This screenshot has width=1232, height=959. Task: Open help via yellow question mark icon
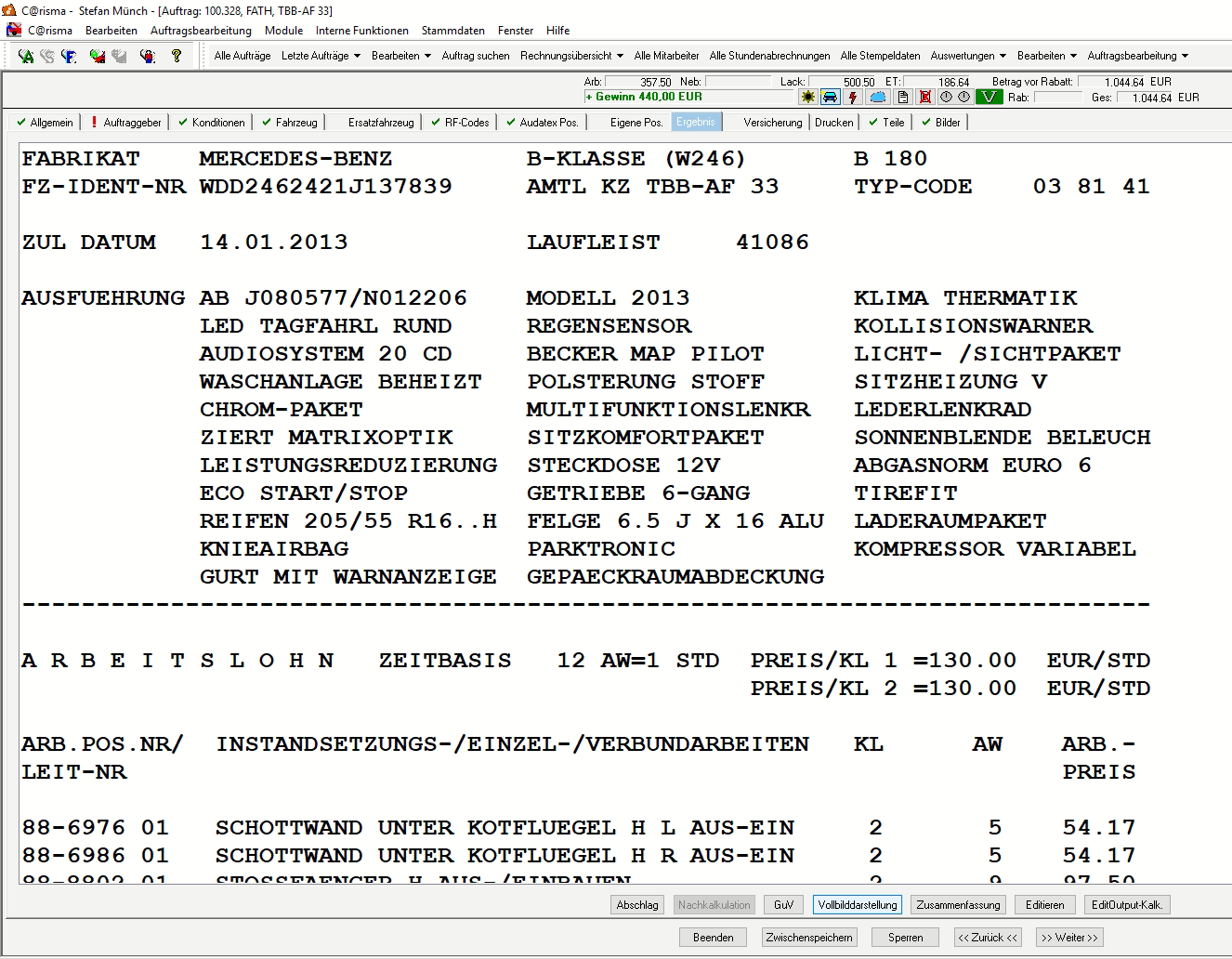click(x=177, y=56)
